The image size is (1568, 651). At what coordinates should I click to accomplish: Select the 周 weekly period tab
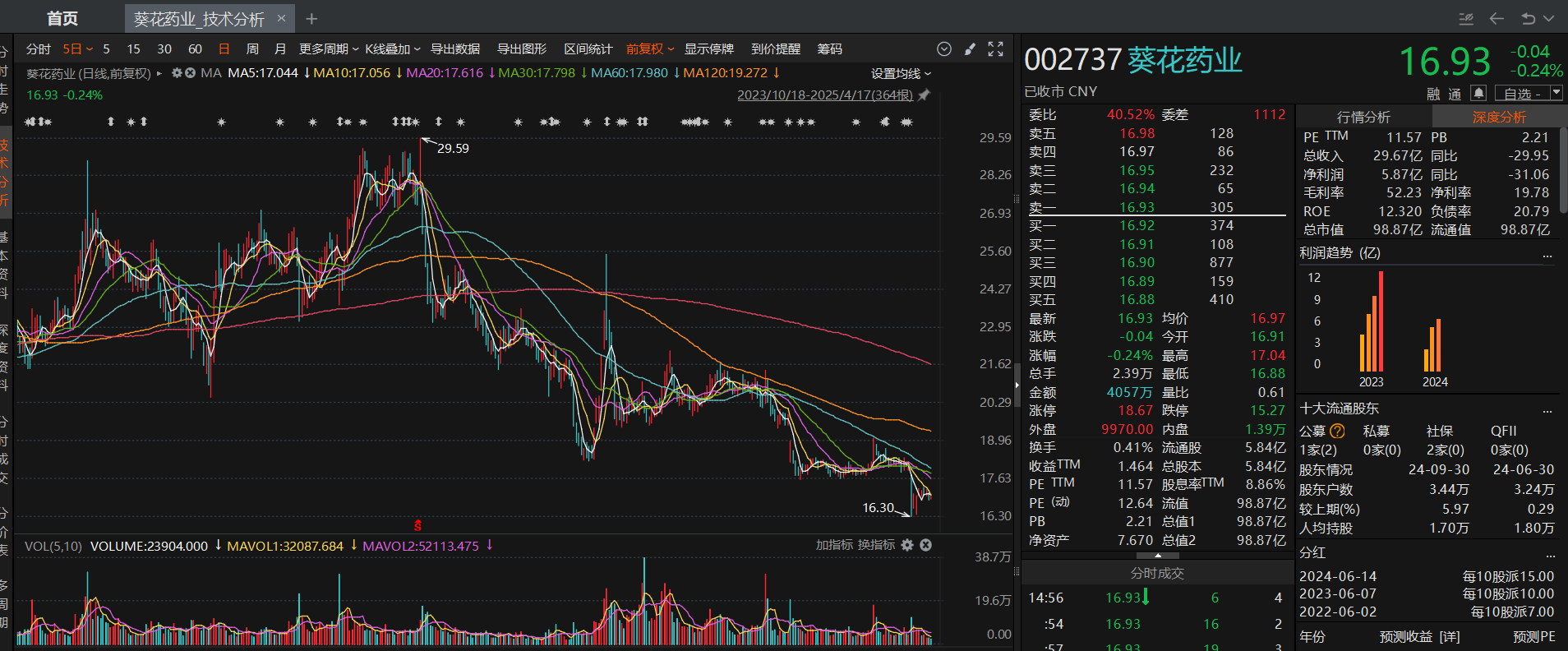[252, 49]
